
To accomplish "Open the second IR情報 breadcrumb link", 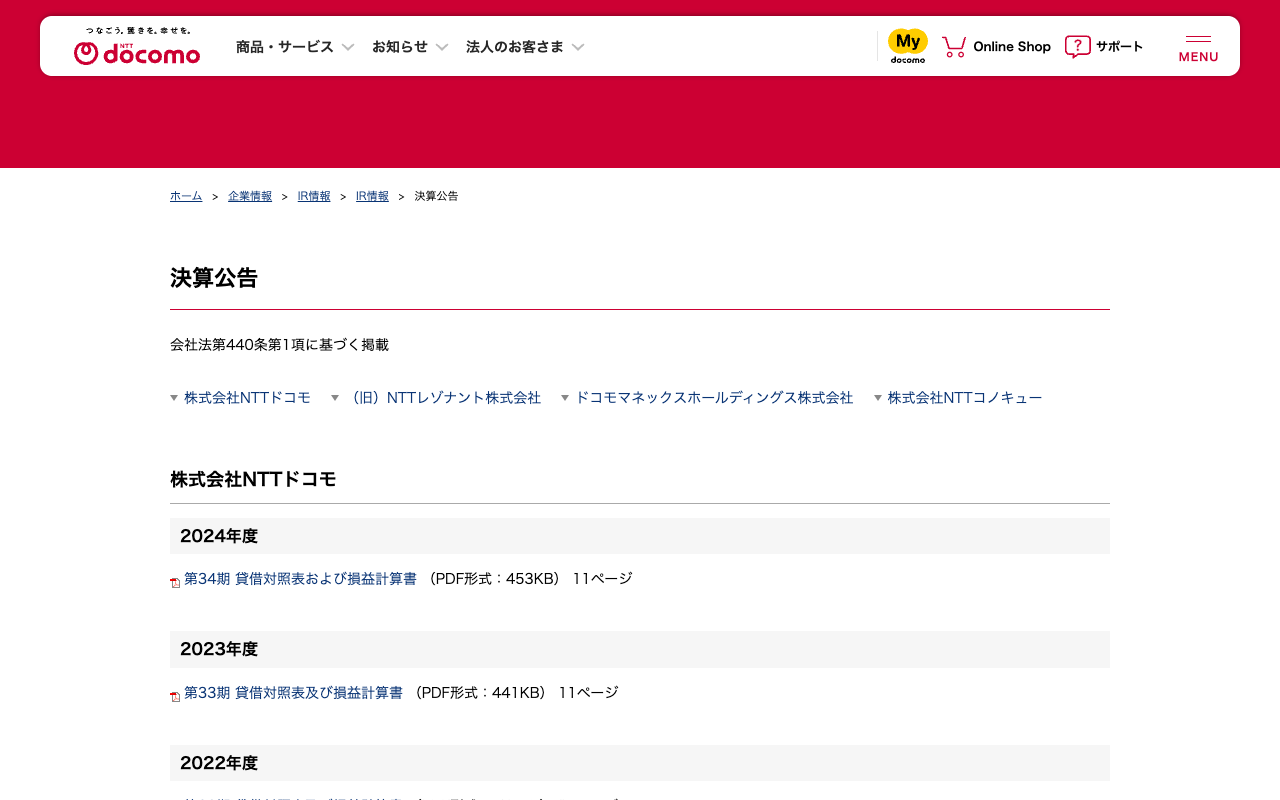I will 372,196.
